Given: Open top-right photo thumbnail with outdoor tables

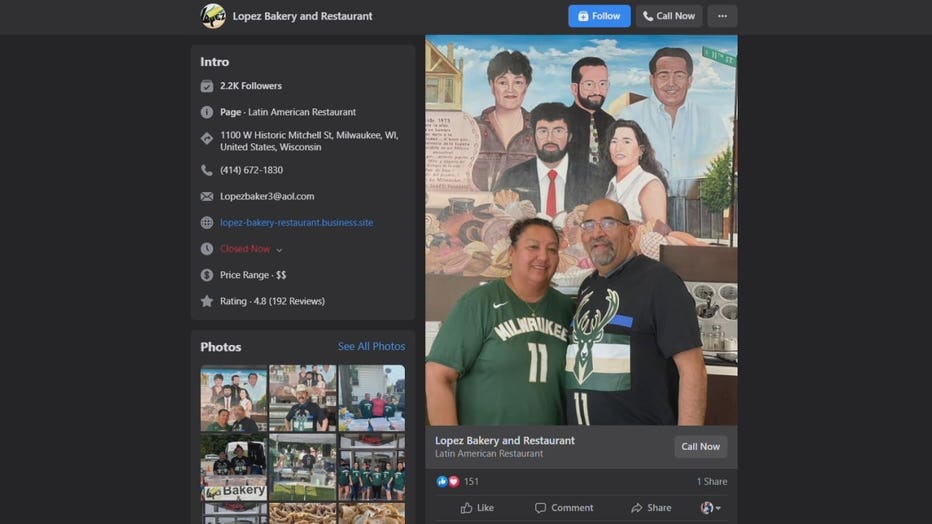Looking at the screenshot, I should (371, 398).
